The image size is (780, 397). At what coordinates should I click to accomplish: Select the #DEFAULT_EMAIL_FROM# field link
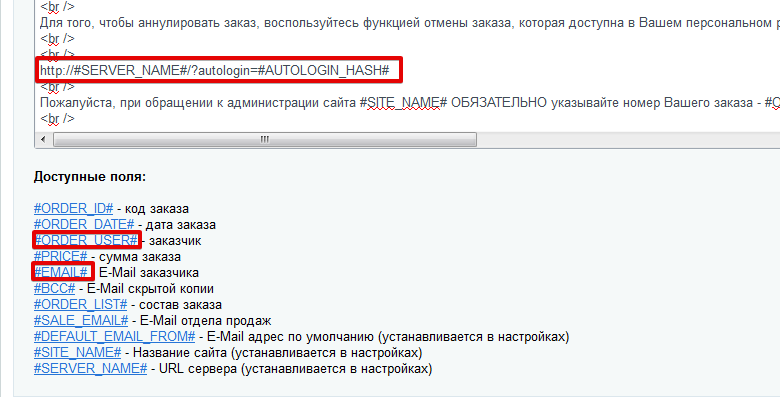114,336
